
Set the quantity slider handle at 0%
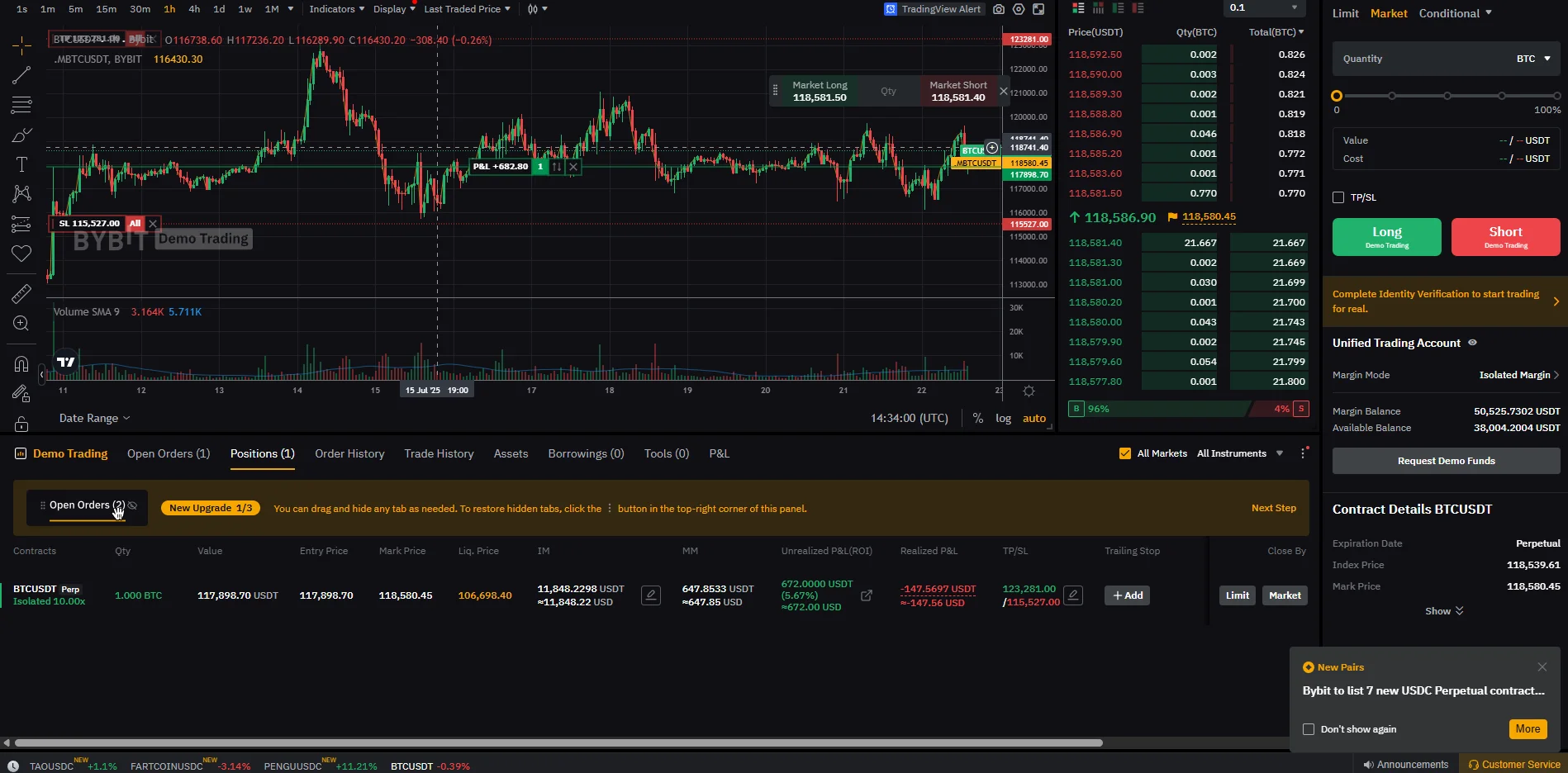click(x=1337, y=96)
